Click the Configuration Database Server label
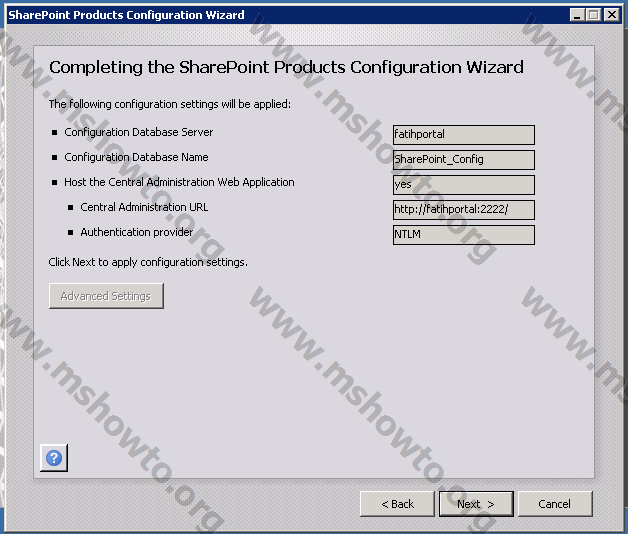The height and width of the screenshot is (534, 628). (x=139, y=132)
